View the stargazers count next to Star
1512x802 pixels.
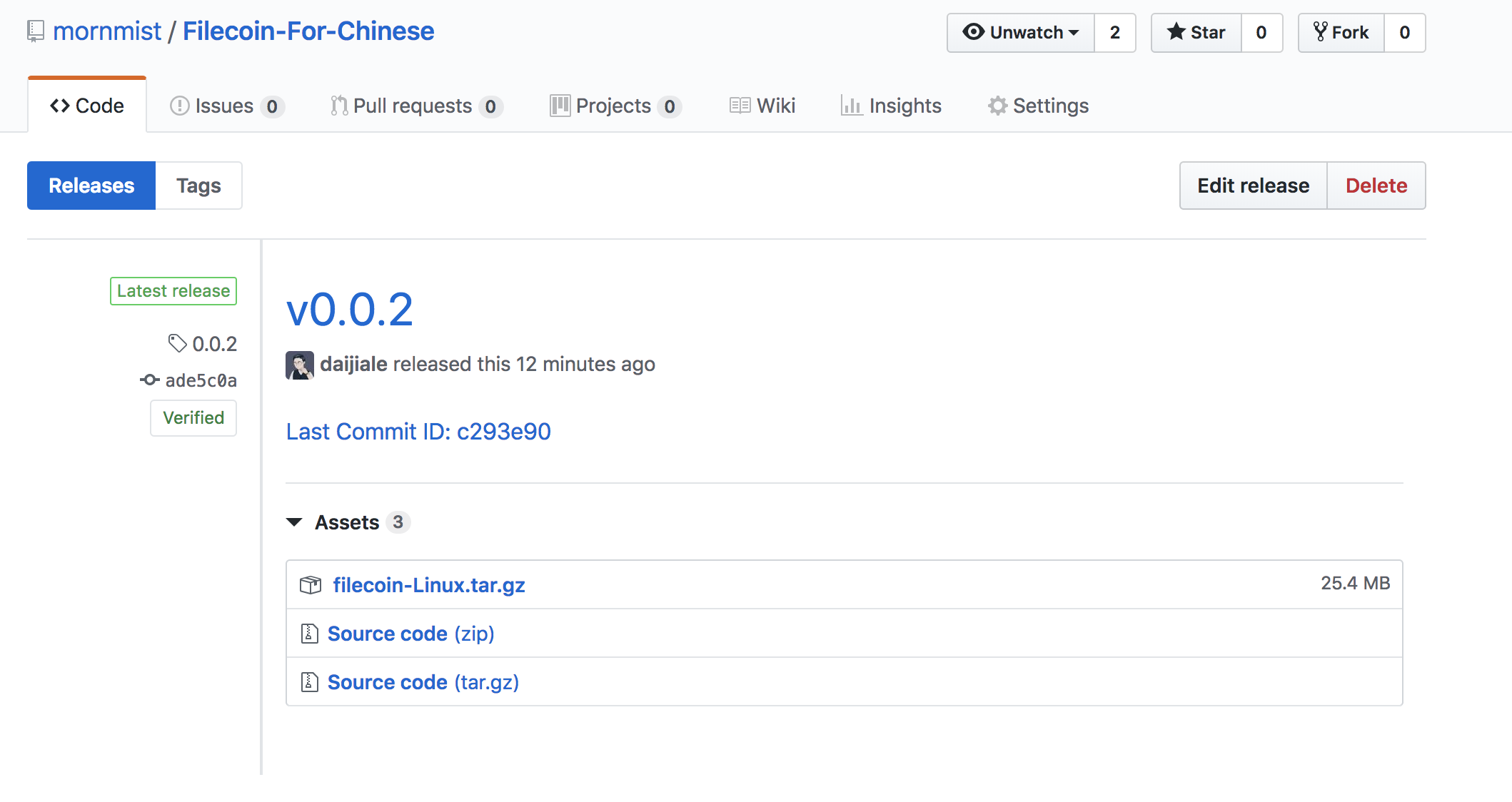pyautogui.click(x=1261, y=33)
